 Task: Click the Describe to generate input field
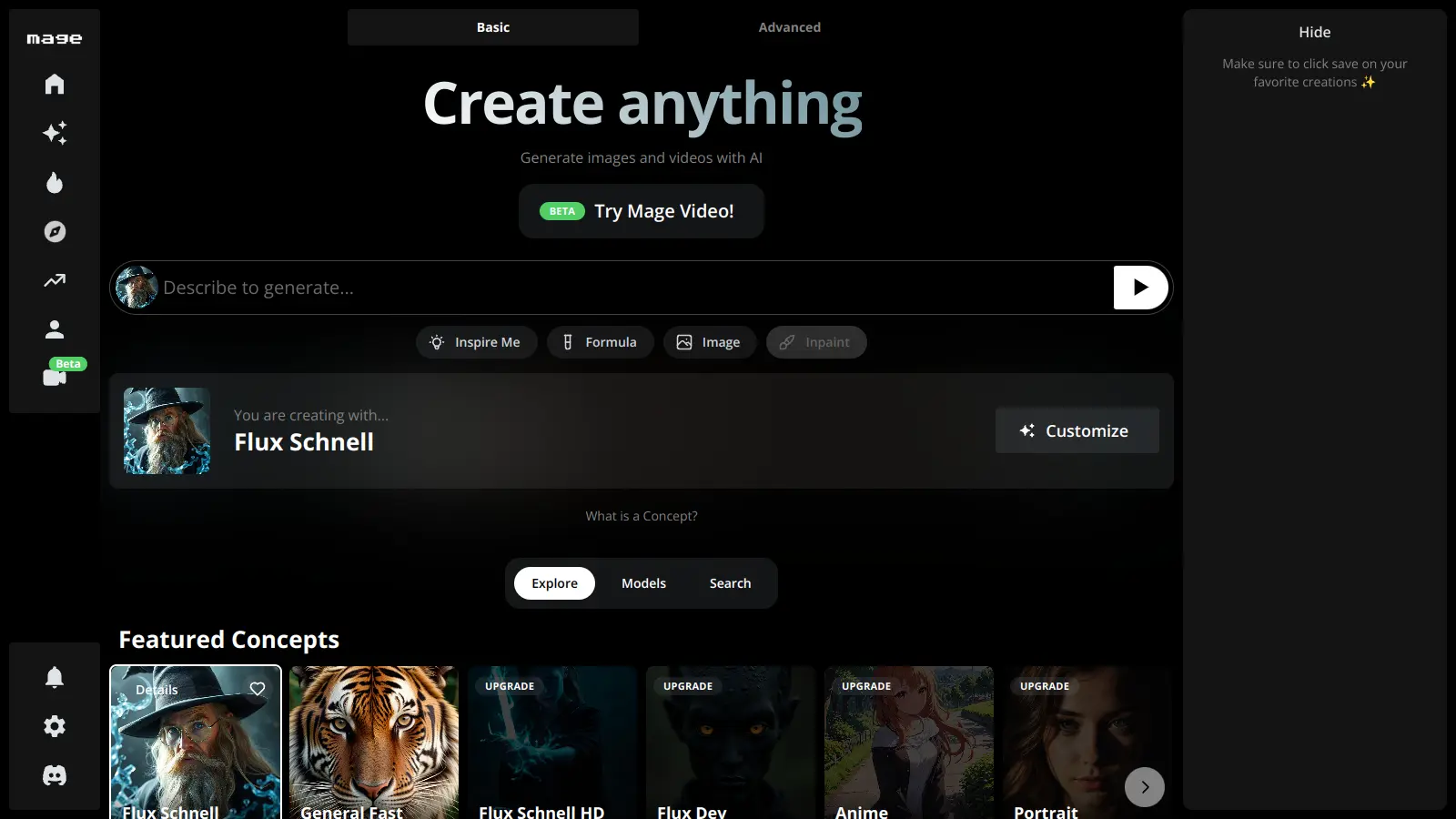coord(628,288)
